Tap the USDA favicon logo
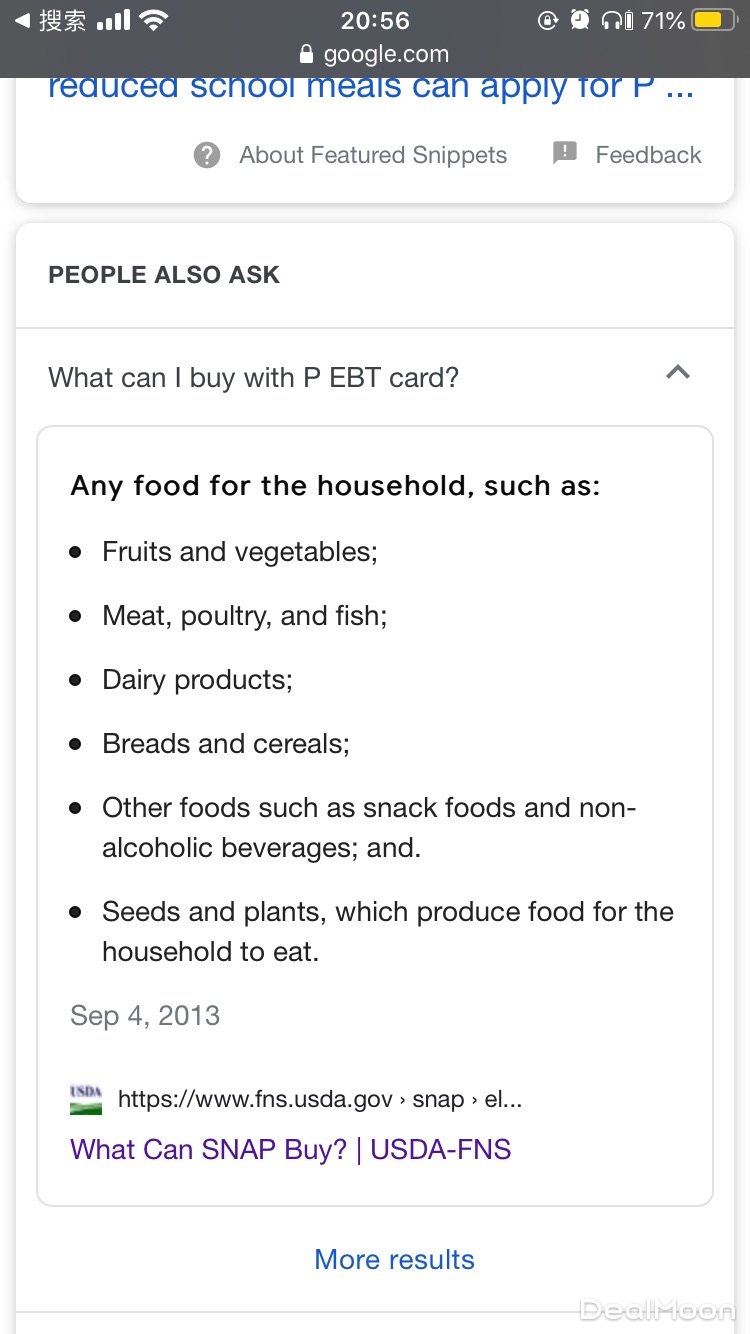The width and height of the screenshot is (750, 1334). [x=86, y=1100]
